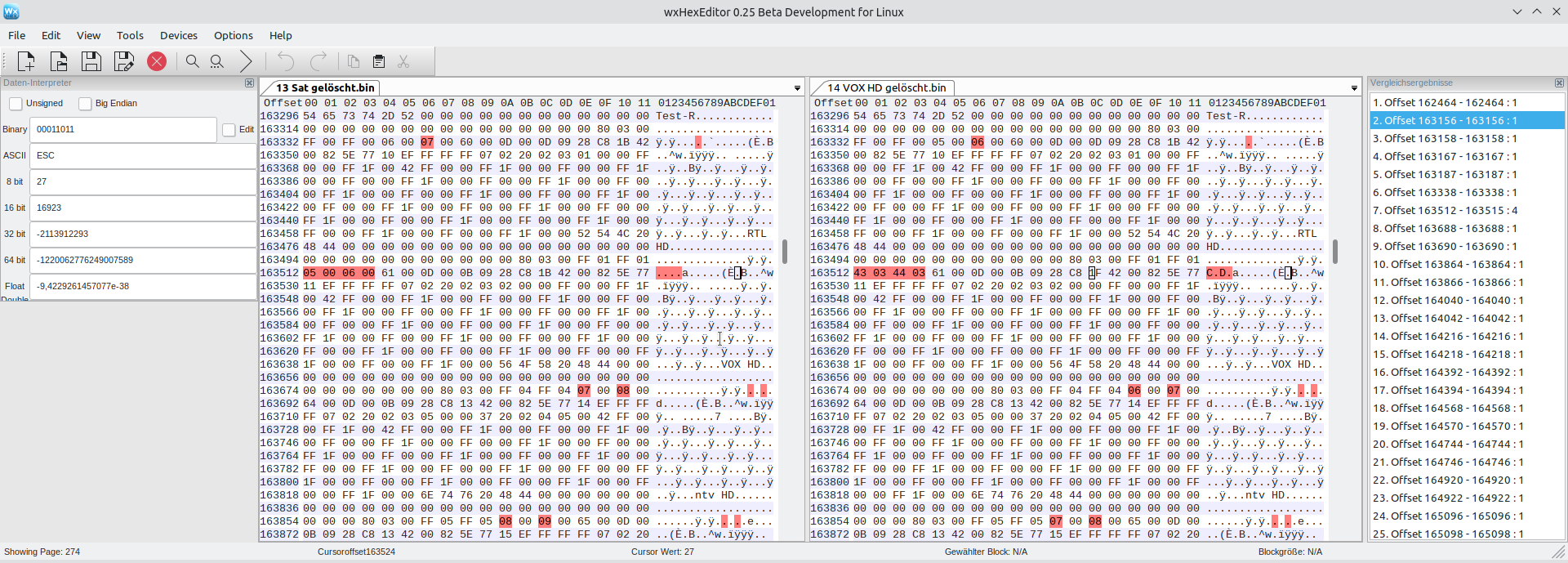The width and height of the screenshot is (1568, 563).
Task: Close the Vergleichsergebnisse panel
Action: [1559, 83]
